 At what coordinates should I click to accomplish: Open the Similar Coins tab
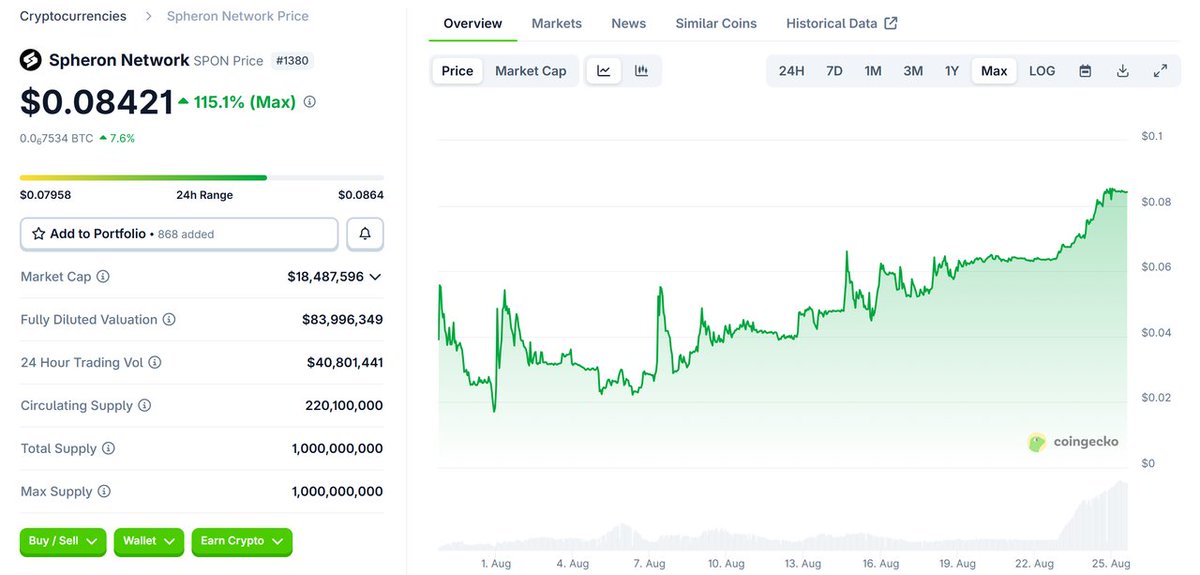[716, 23]
